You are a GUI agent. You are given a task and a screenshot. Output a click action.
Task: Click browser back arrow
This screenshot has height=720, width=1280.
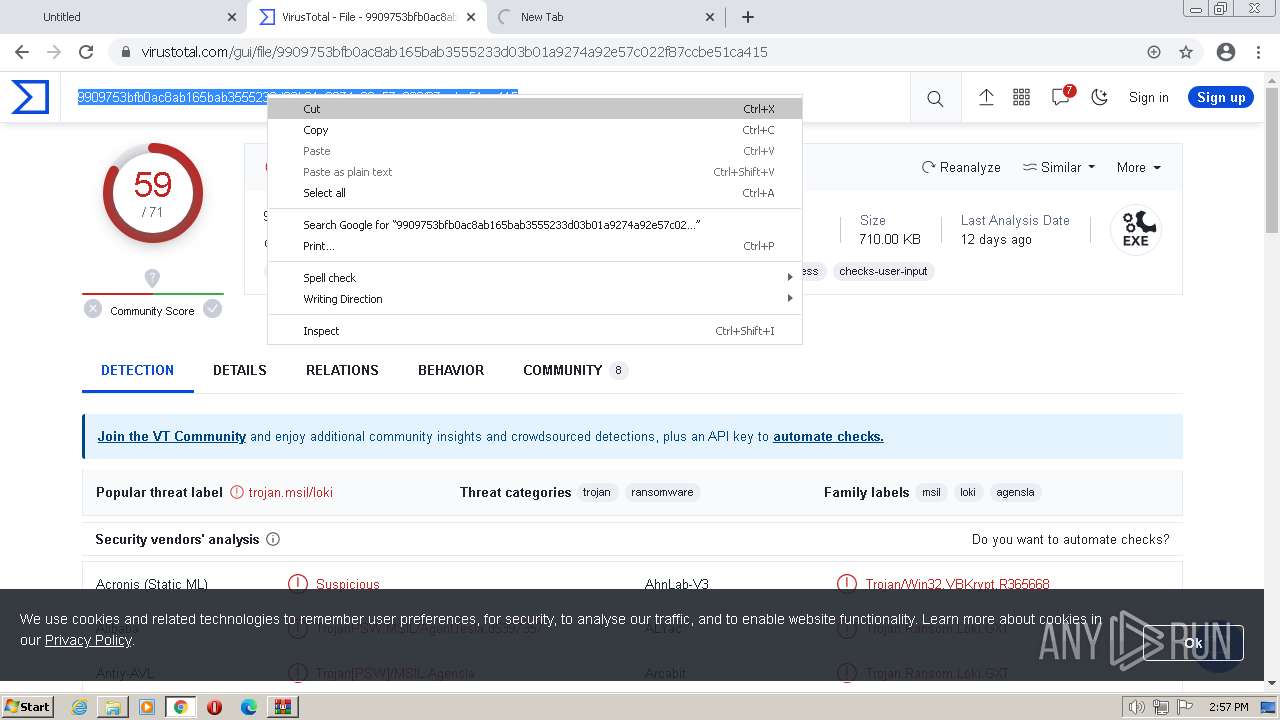(x=22, y=52)
